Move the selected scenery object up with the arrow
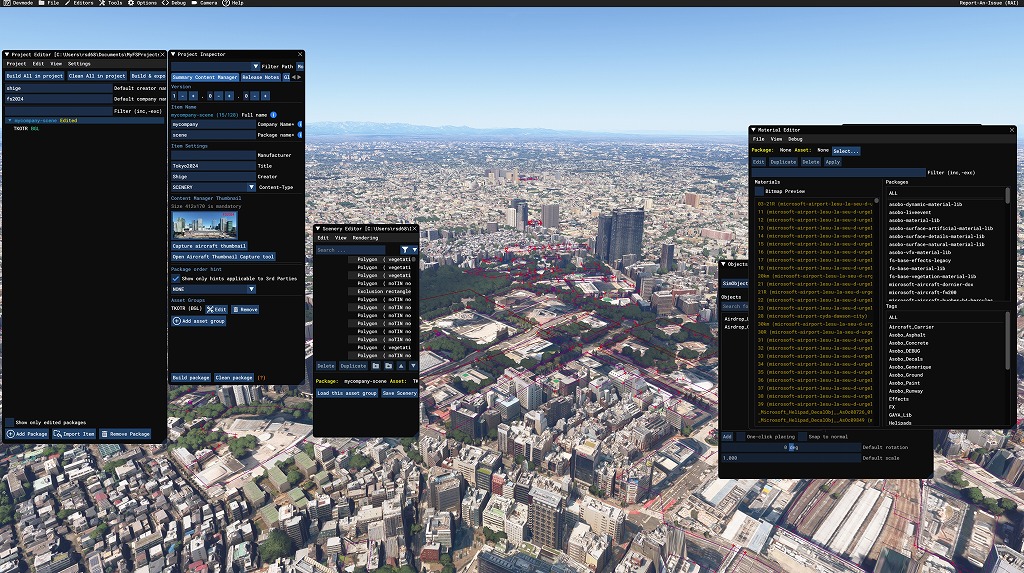 coord(401,366)
